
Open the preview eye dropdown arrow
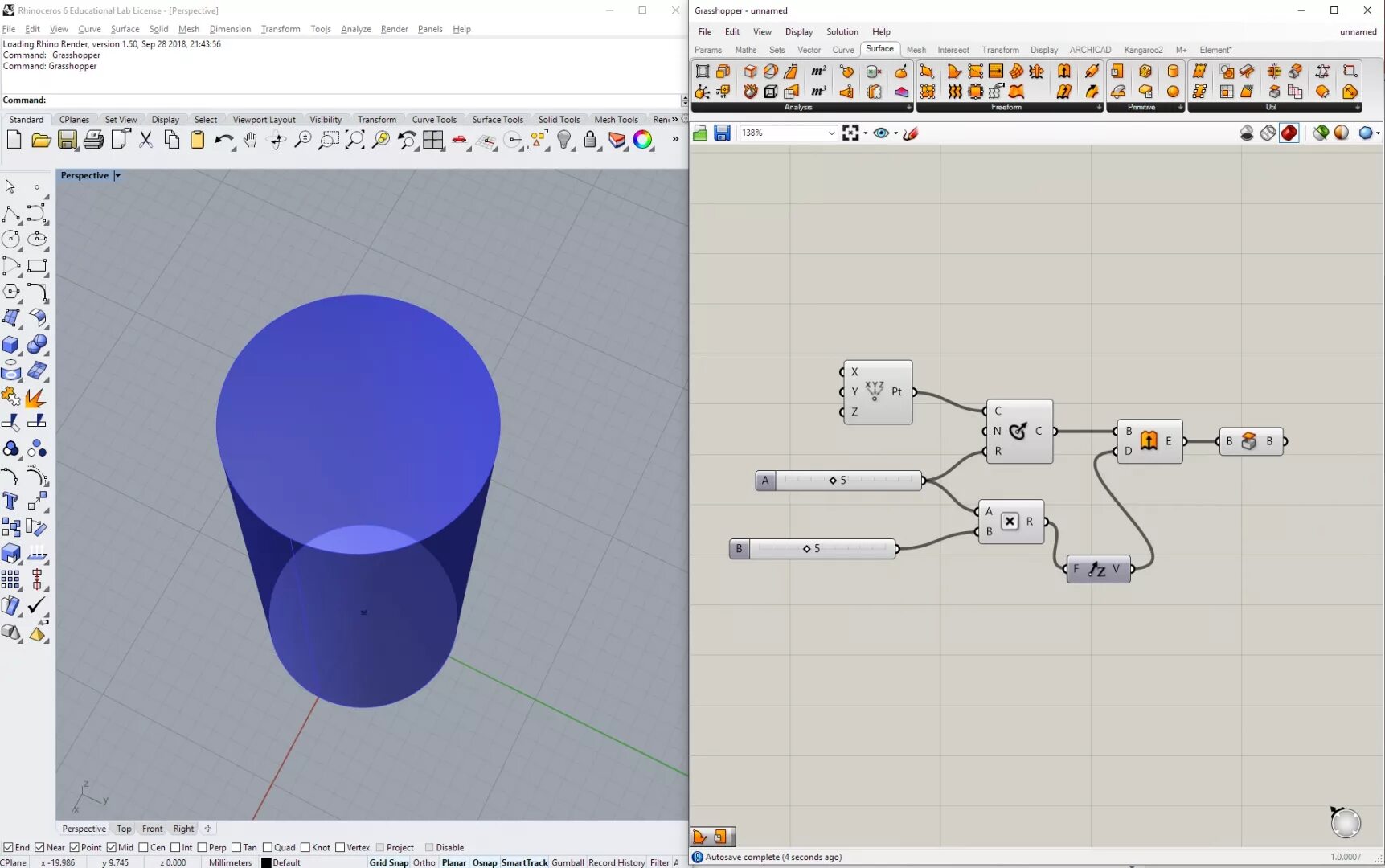click(x=895, y=133)
